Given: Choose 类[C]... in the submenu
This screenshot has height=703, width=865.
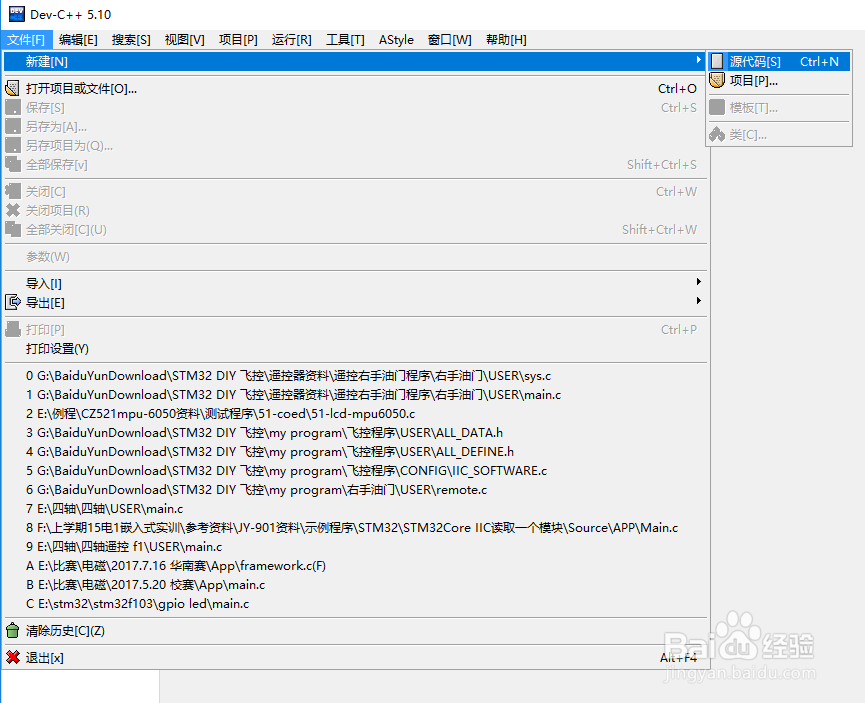Looking at the screenshot, I should tap(779, 134).
